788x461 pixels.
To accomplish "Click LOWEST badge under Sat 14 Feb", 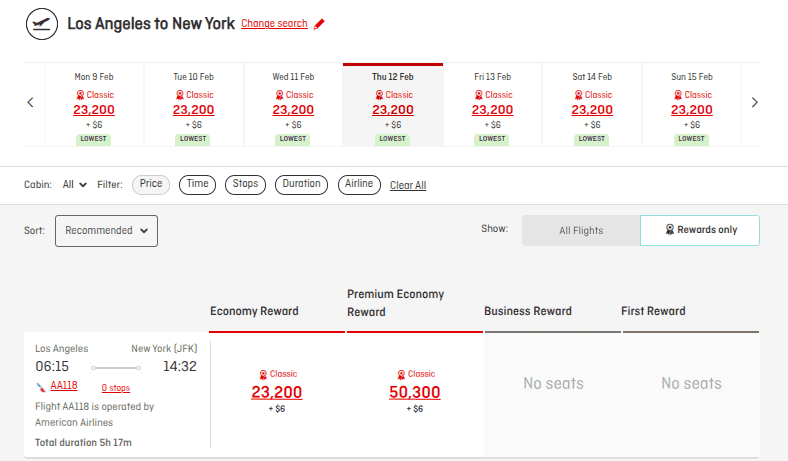I will pyautogui.click(x=592, y=139).
